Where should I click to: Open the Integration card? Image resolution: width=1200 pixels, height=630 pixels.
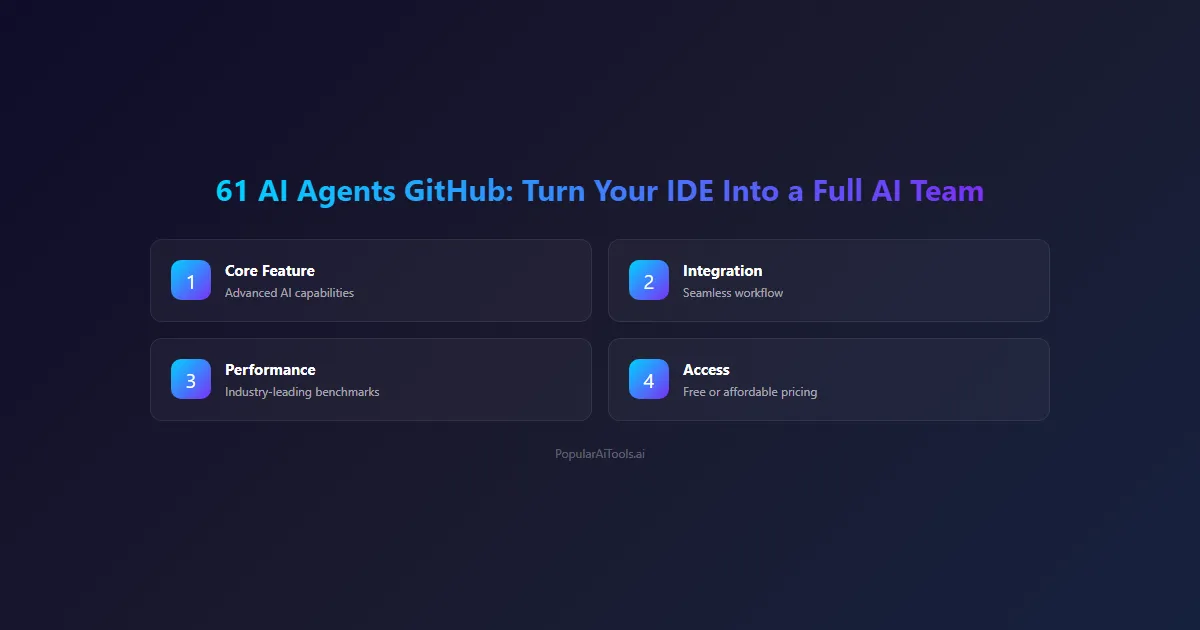(x=828, y=281)
